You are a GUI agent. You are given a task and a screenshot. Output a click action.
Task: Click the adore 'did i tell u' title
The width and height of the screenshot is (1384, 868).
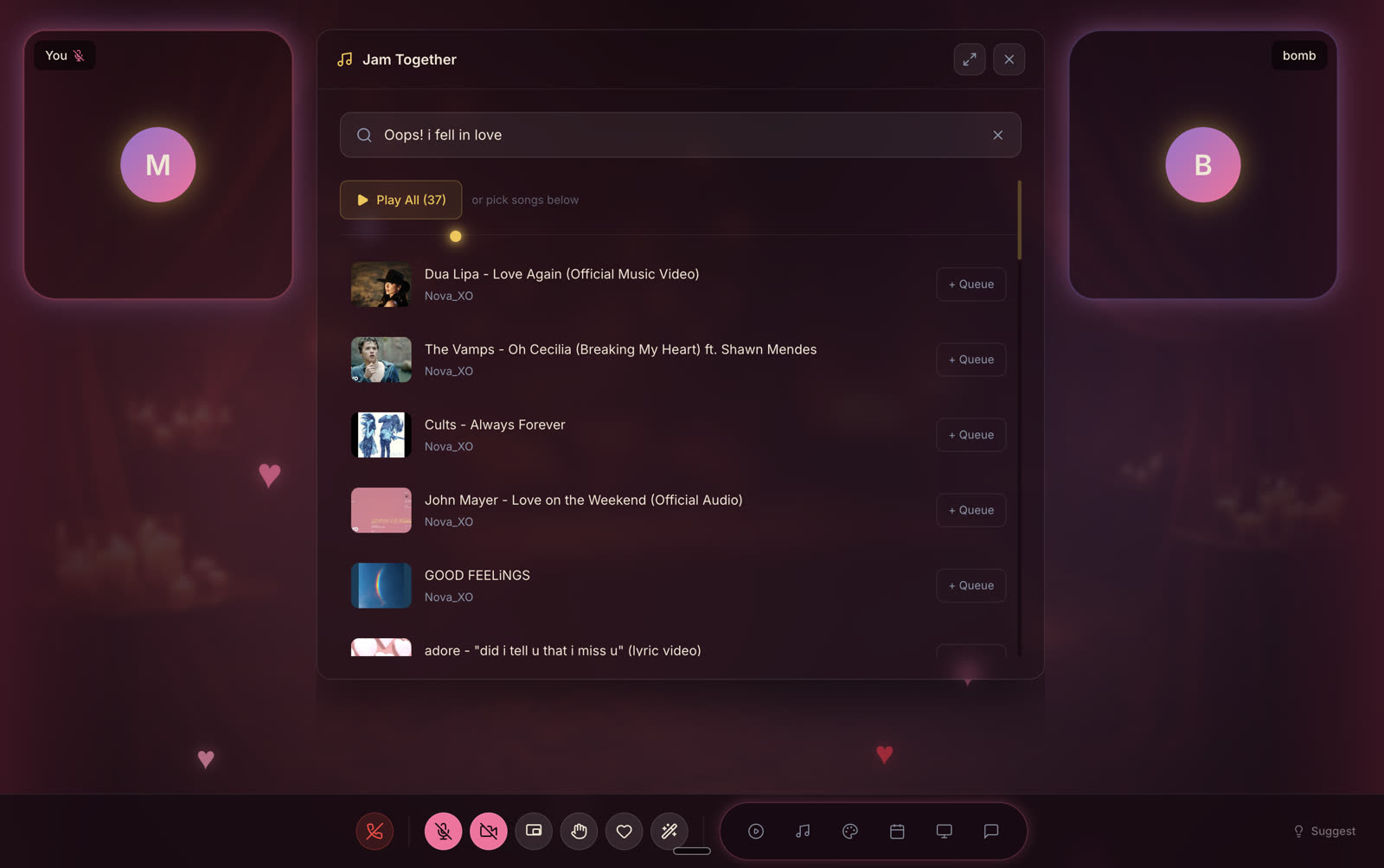click(x=562, y=650)
